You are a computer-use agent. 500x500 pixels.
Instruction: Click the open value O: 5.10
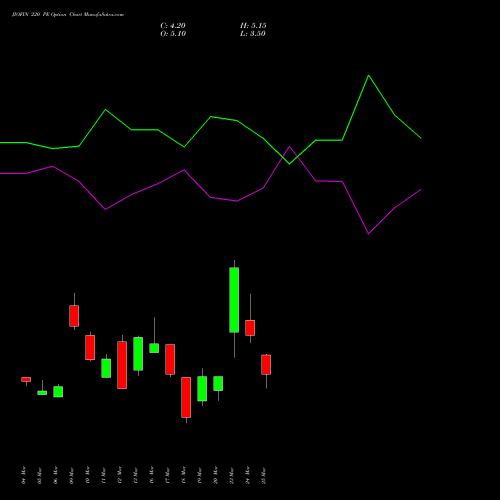(x=173, y=34)
